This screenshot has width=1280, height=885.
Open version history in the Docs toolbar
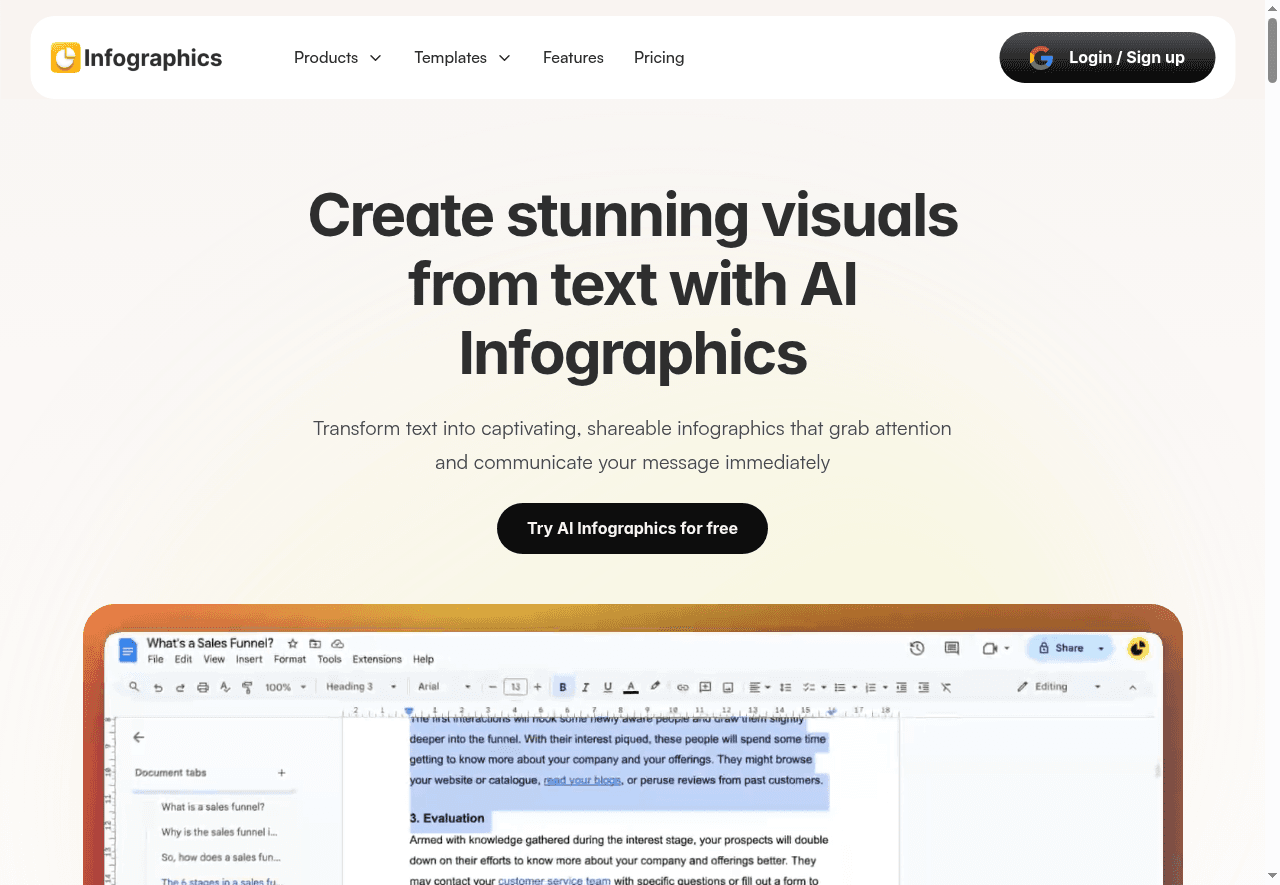(916, 648)
